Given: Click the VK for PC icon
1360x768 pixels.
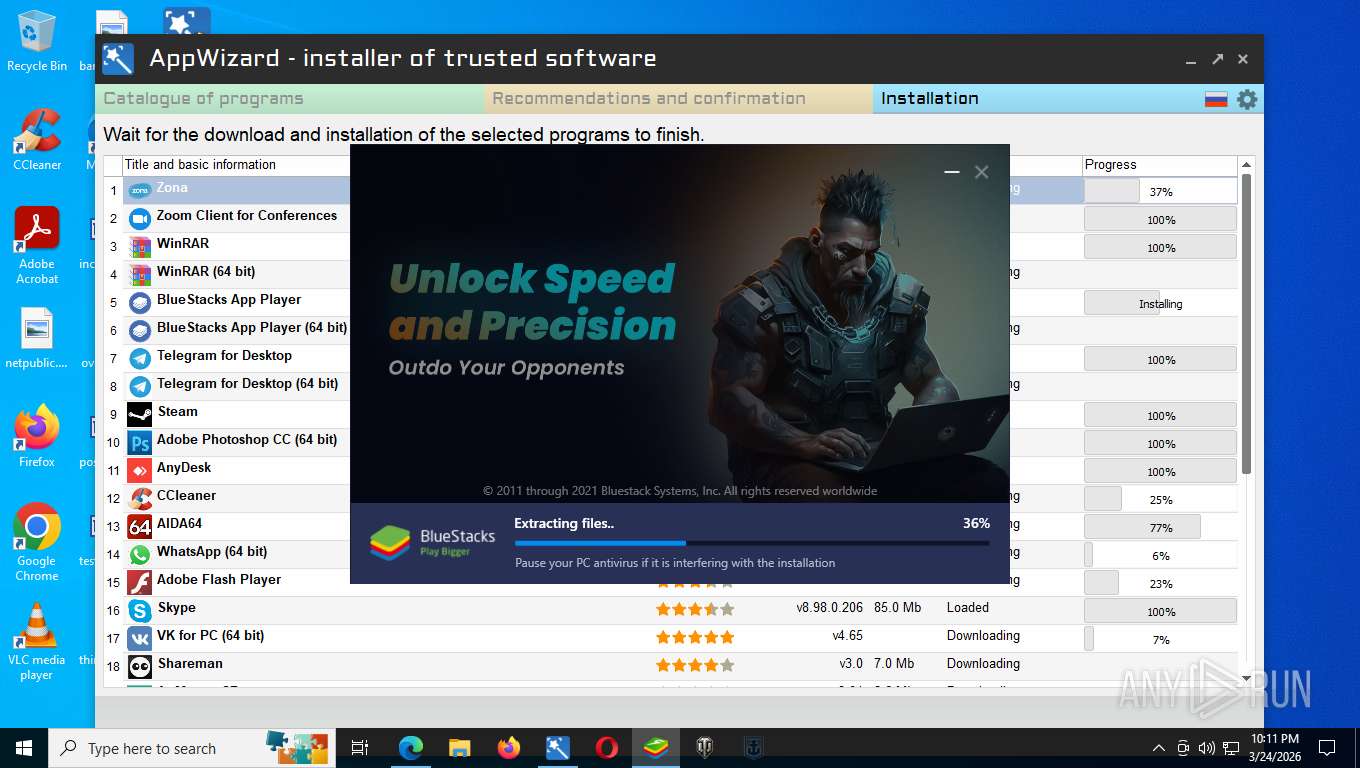Looking at the screenshot, I should click(140, 638).
